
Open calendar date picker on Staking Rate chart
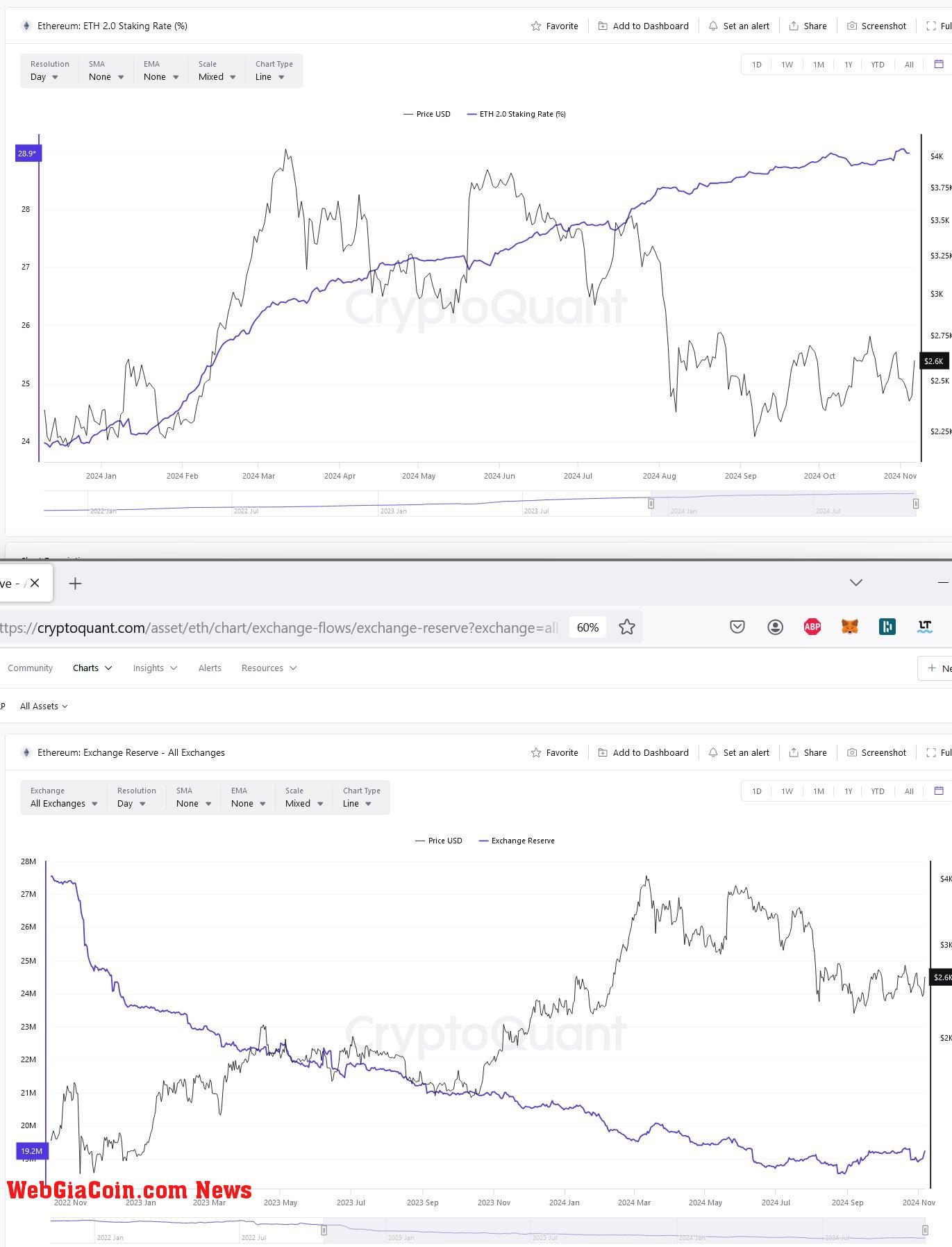tap(939, 64)
